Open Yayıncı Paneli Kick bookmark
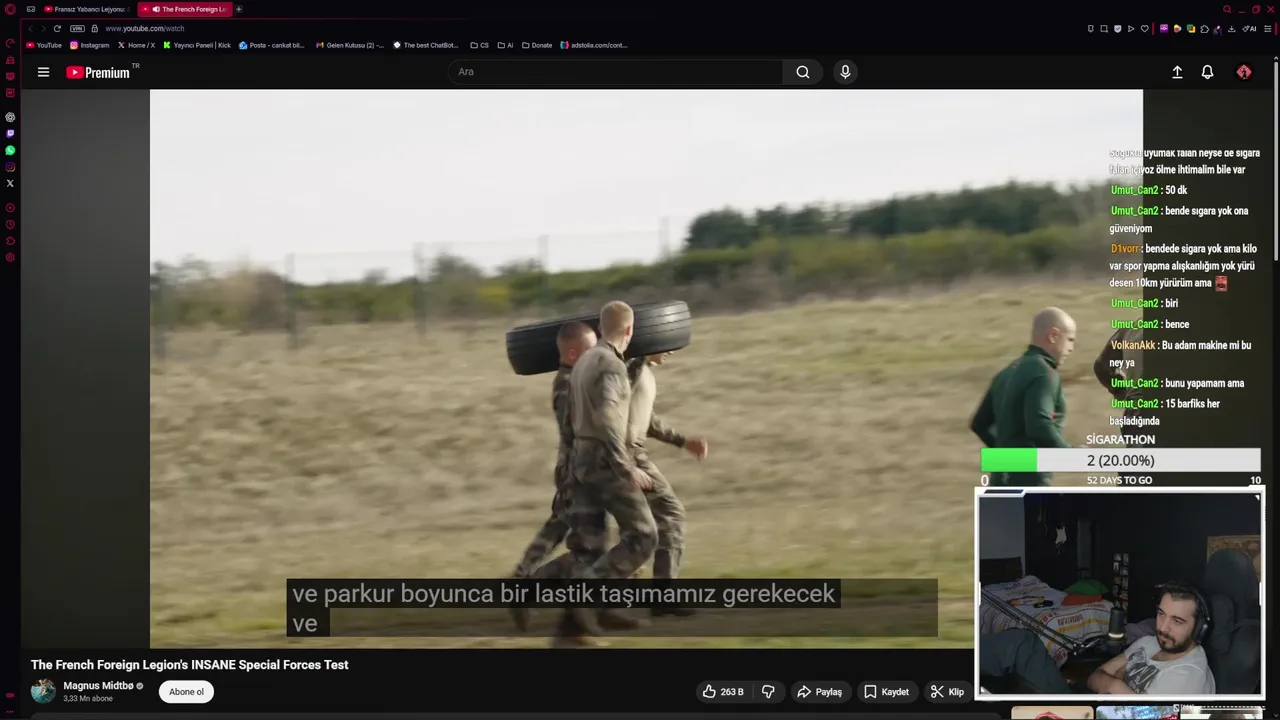 197,45
